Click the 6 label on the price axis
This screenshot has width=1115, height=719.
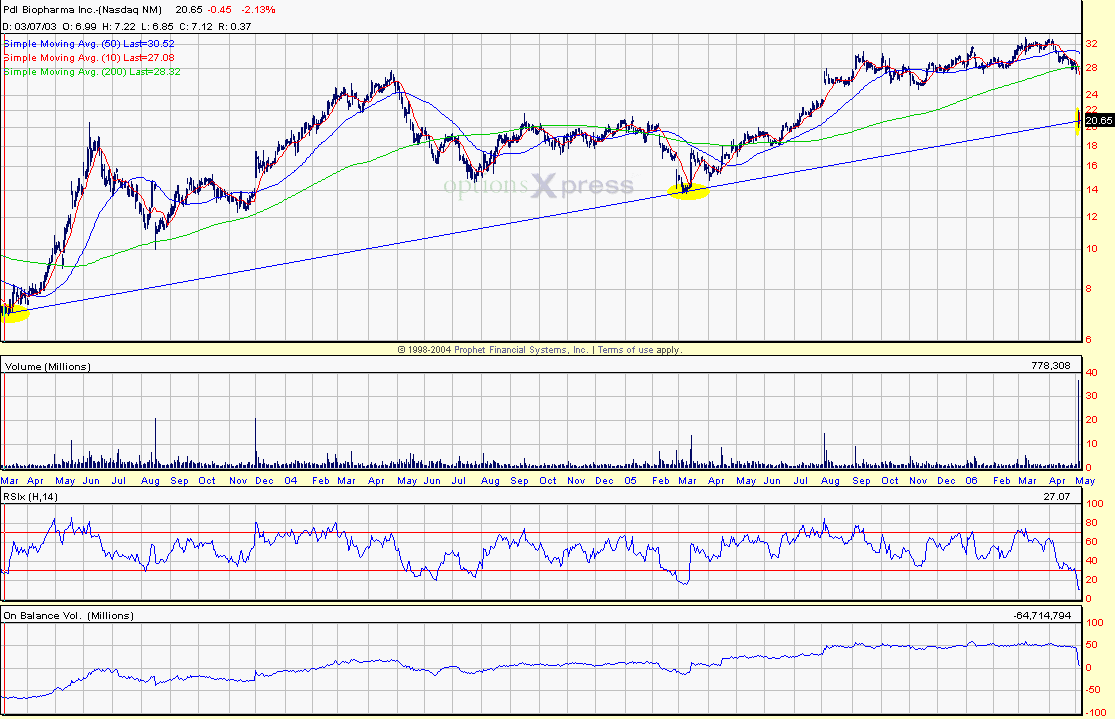tap(1089, 339)
